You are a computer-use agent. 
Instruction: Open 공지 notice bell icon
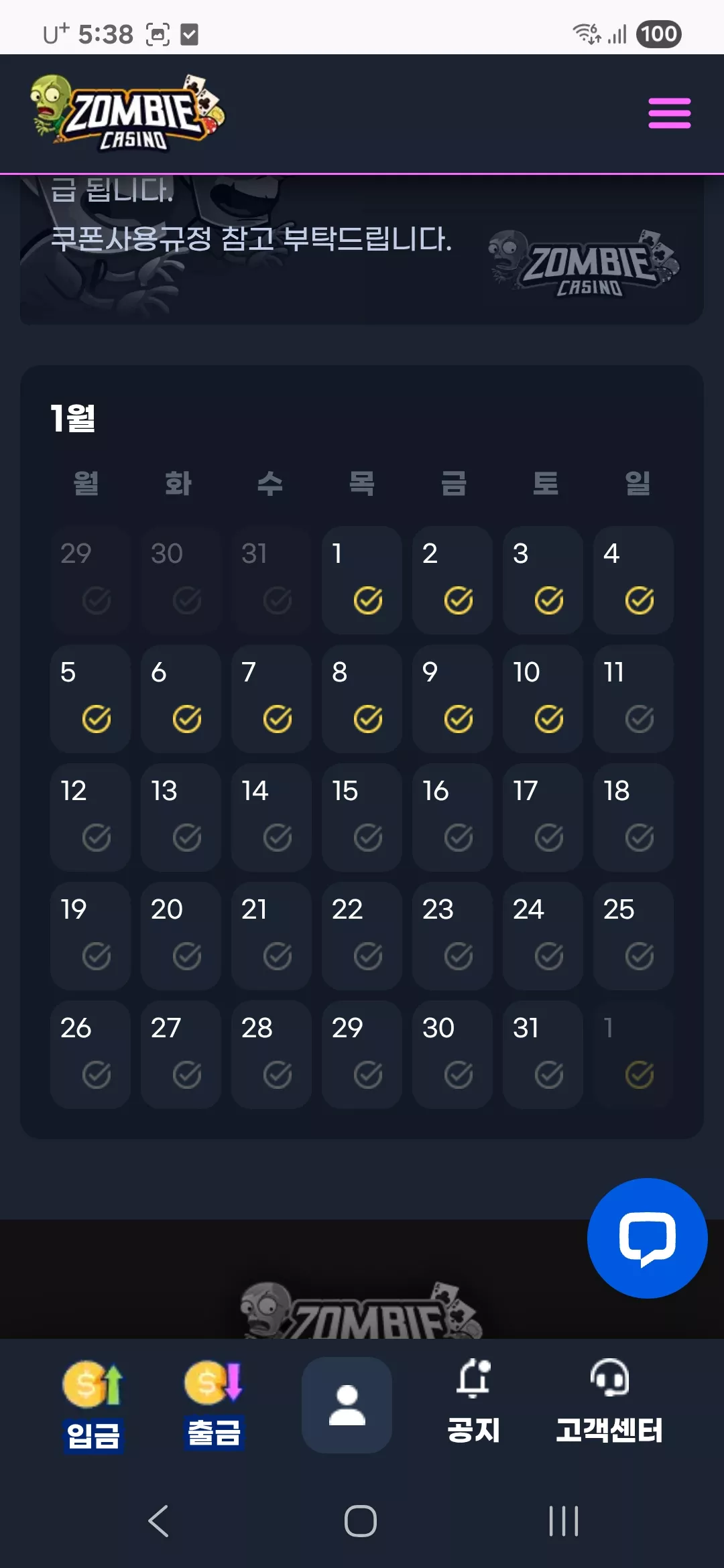[474, 1378]
